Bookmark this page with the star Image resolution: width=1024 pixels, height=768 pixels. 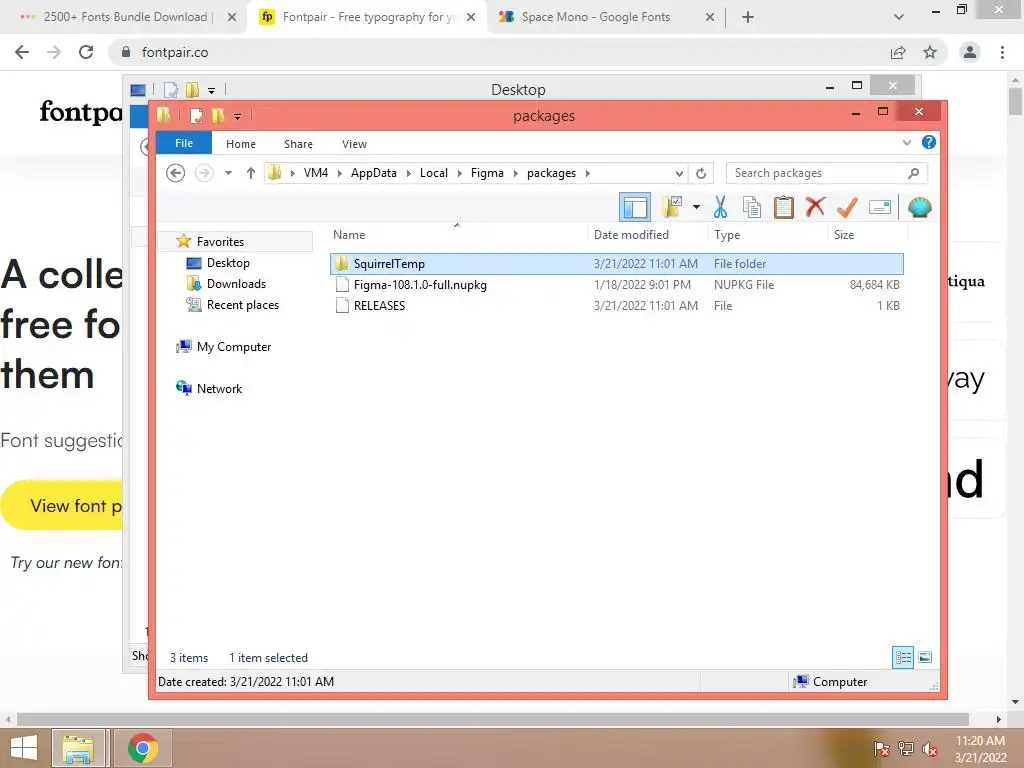tap(930, 52)
